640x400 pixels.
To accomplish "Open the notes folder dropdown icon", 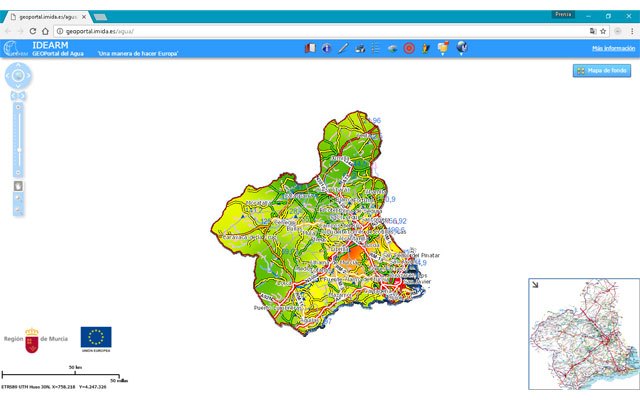I will click(443, 48).
